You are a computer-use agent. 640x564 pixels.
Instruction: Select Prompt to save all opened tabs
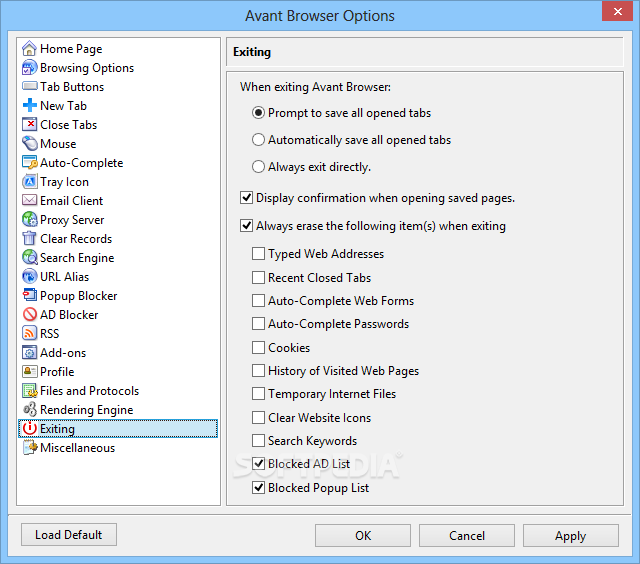click(258, 113)
